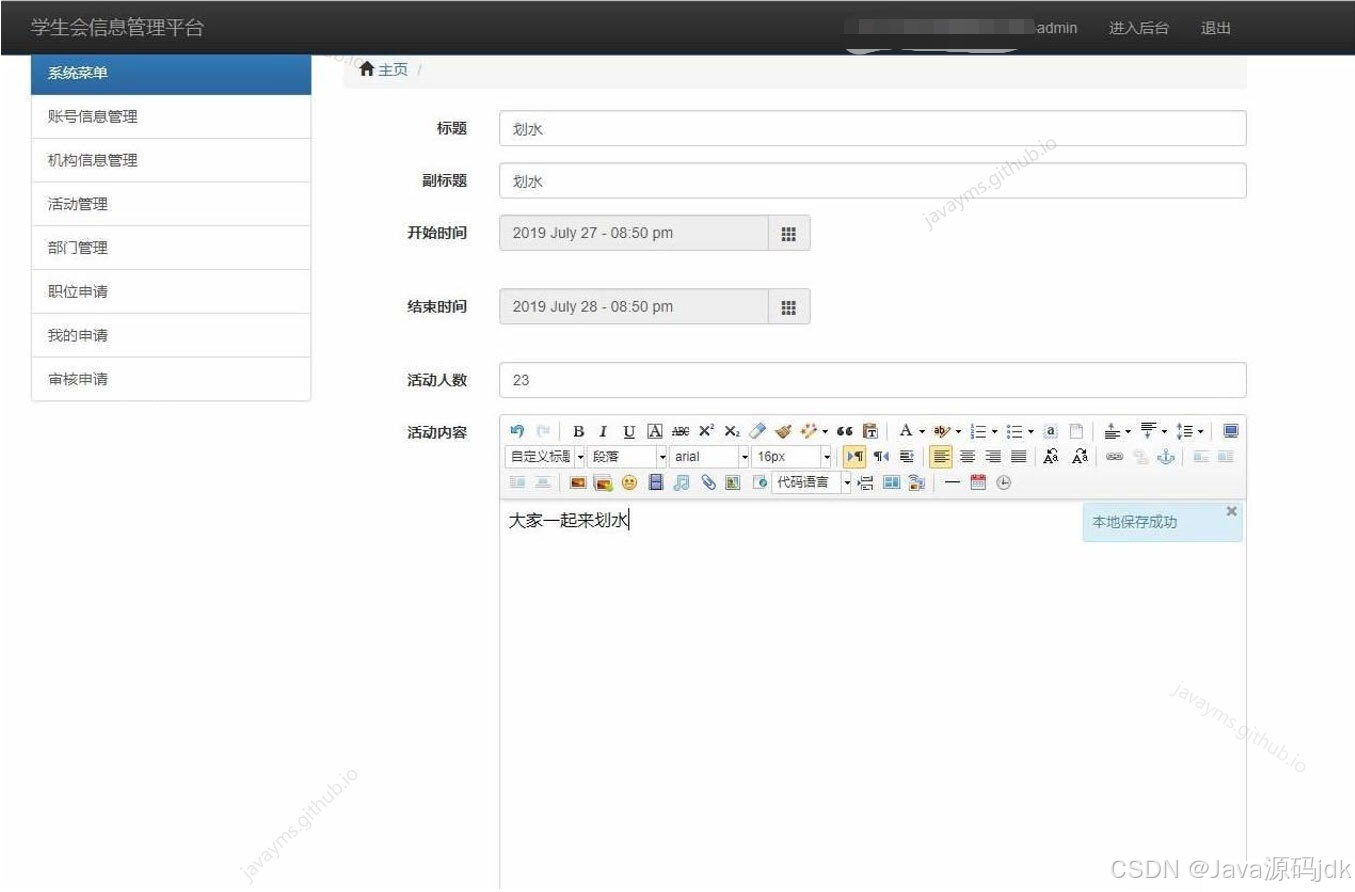1355x892 pixels.
Task: Log out via the 退出 link
Action: tap(1216, 28)
